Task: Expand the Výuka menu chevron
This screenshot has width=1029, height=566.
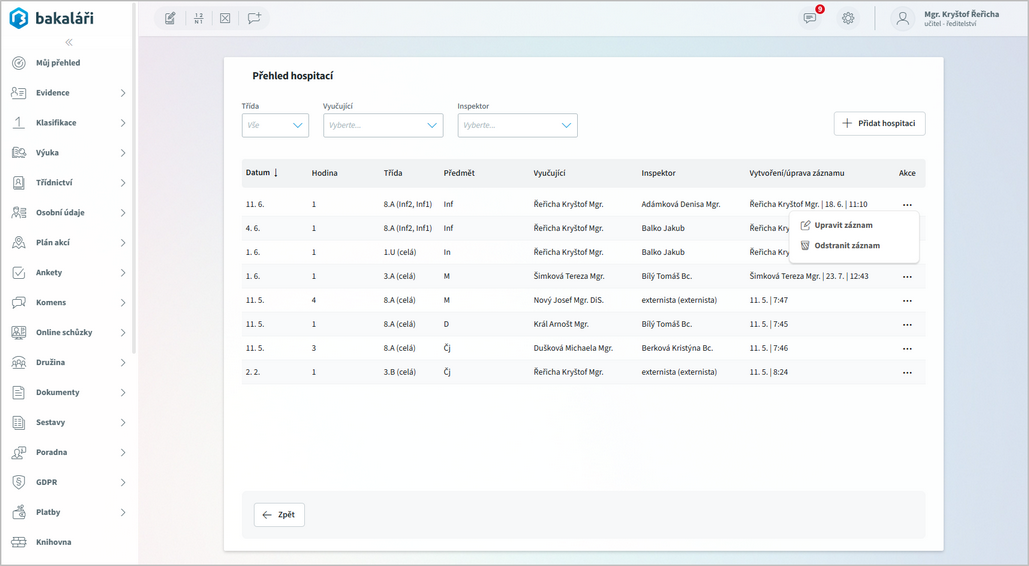Action: pyautogui.click(x=123, y=153)
